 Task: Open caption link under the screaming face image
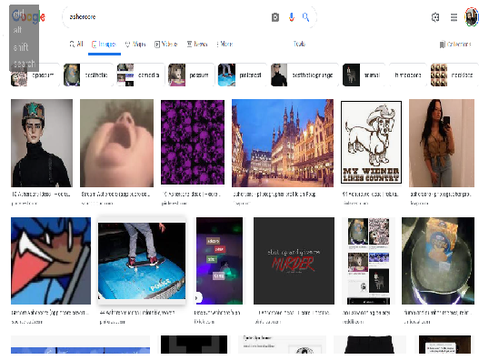115,194
